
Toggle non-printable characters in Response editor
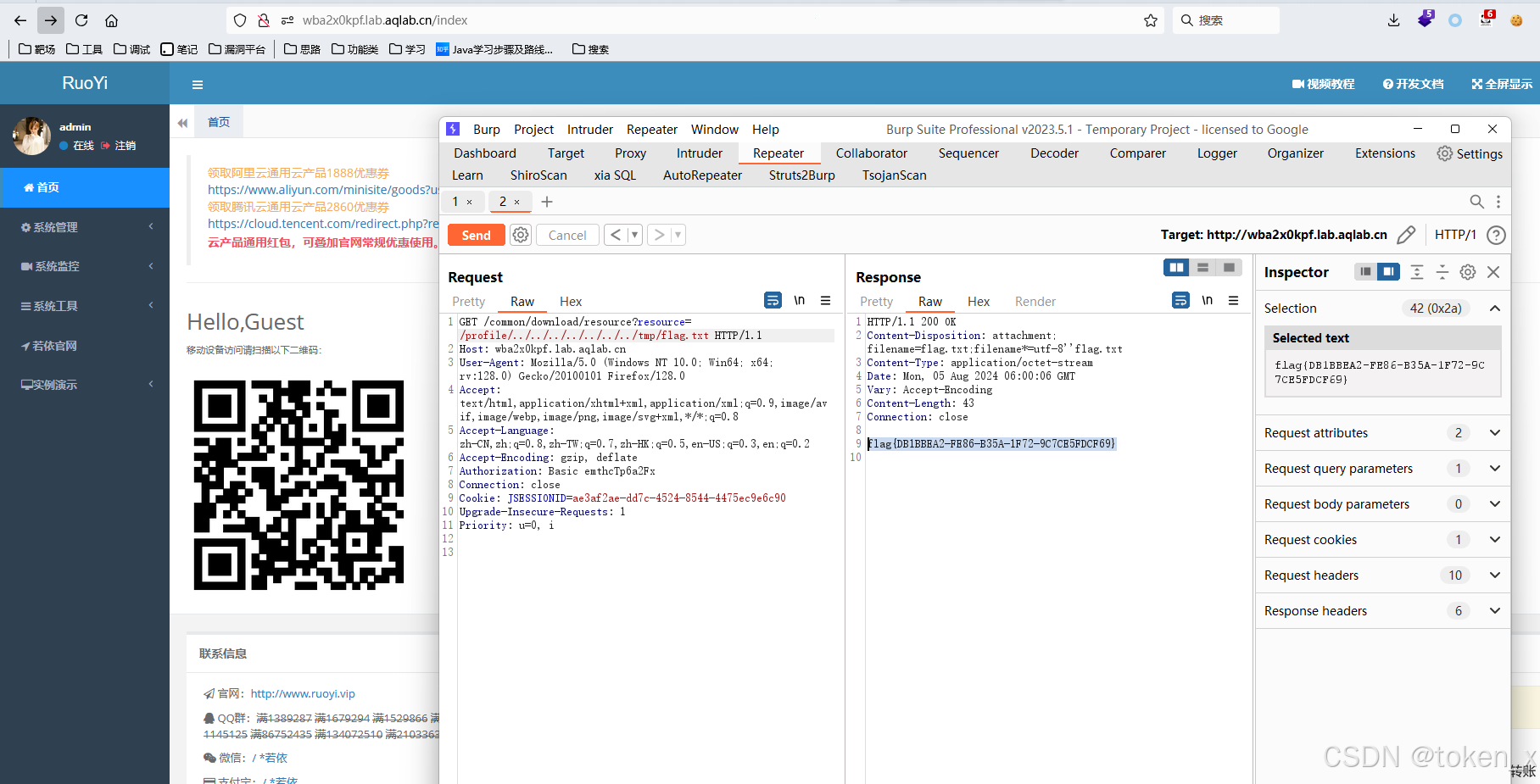point(1207,300)
